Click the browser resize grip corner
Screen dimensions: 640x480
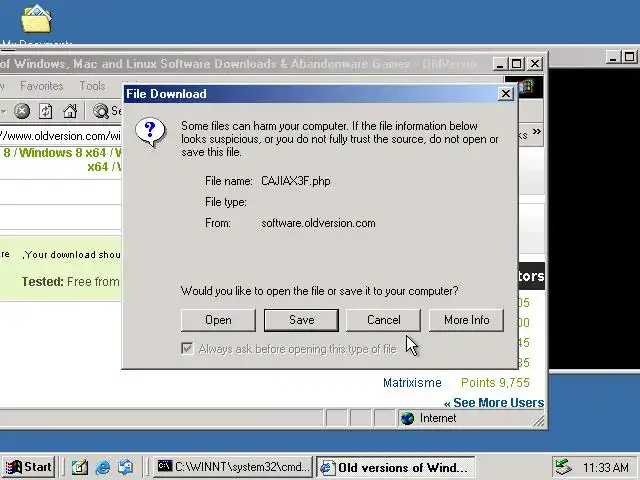coord(539,420)
